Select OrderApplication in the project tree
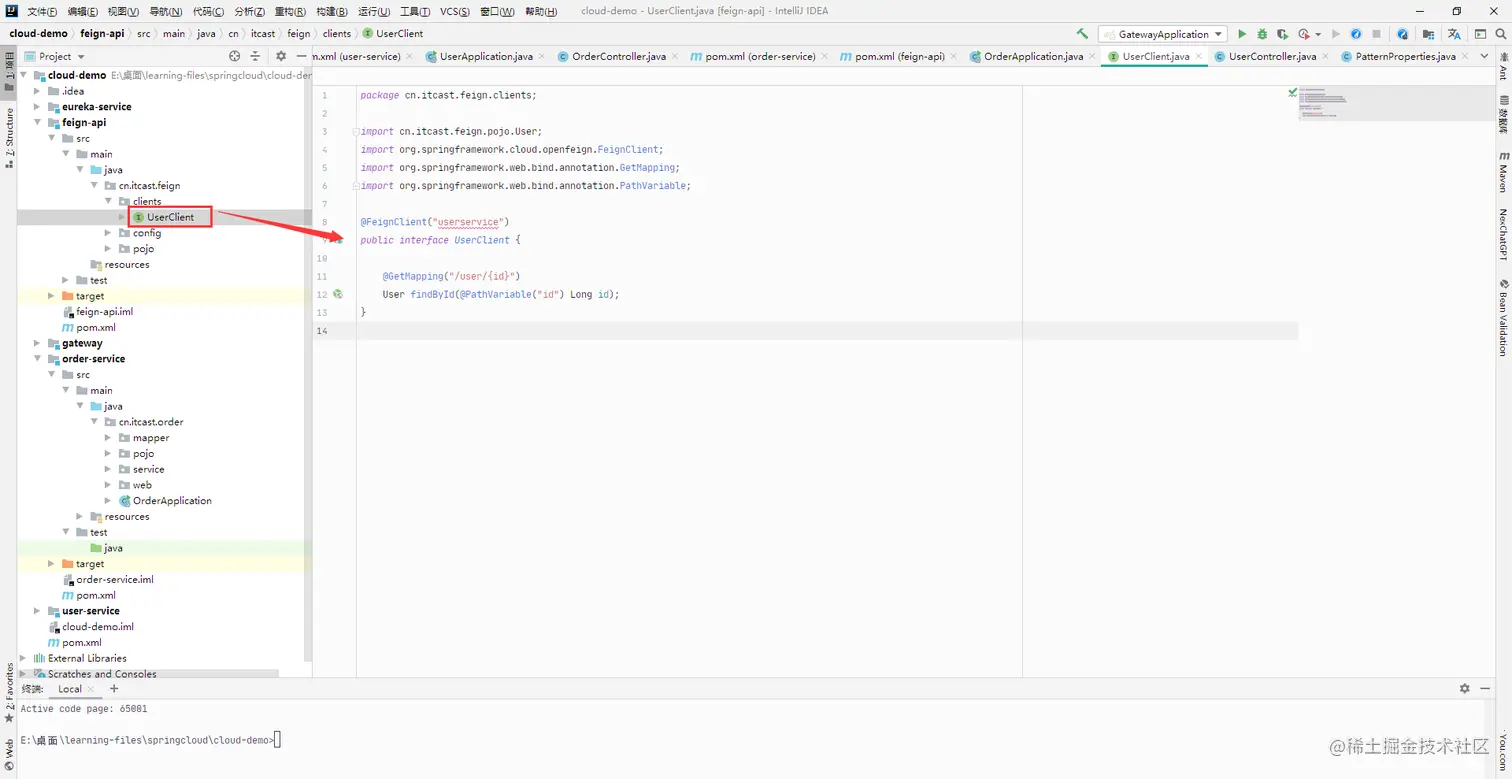The width and height of the screenshot is (1512, 779). pyautogui.click(x=172, y=501)
